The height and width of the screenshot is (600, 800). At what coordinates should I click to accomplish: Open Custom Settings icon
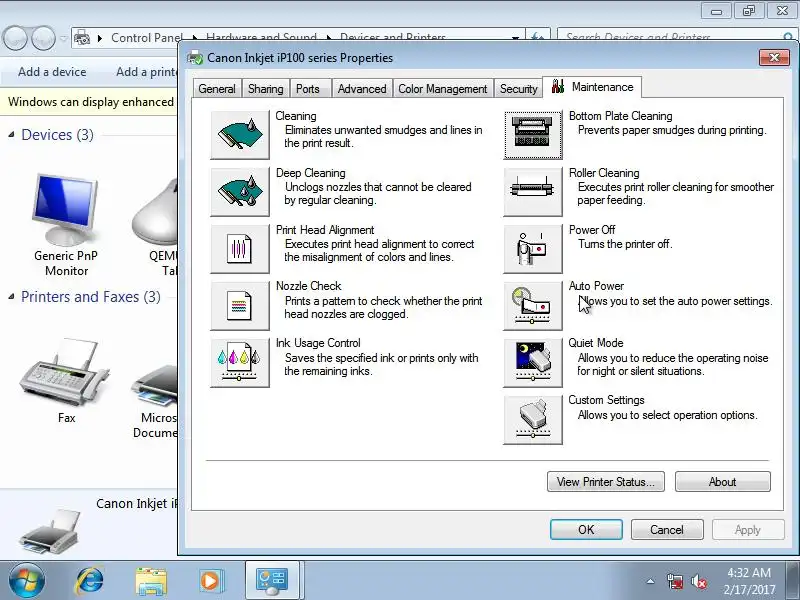533,420
